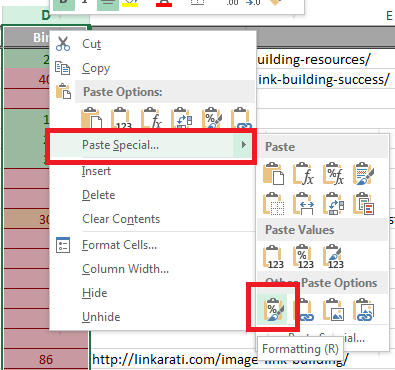Image resolution: width=395 pixels, height=370 pixels.
Task: Open Format Cells... dialog entry
Action: pos(119,245)
